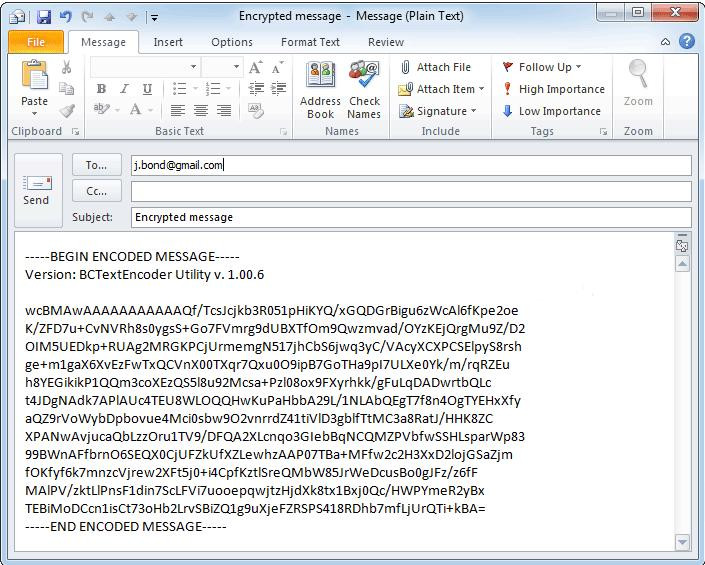
Task: Click the Decrease Indent icon
Action: point(256,89)
